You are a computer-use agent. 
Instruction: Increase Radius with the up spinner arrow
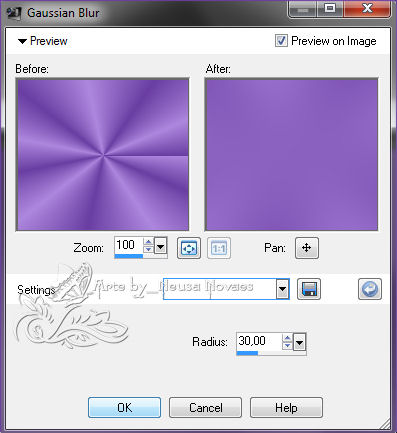point(287,338)
